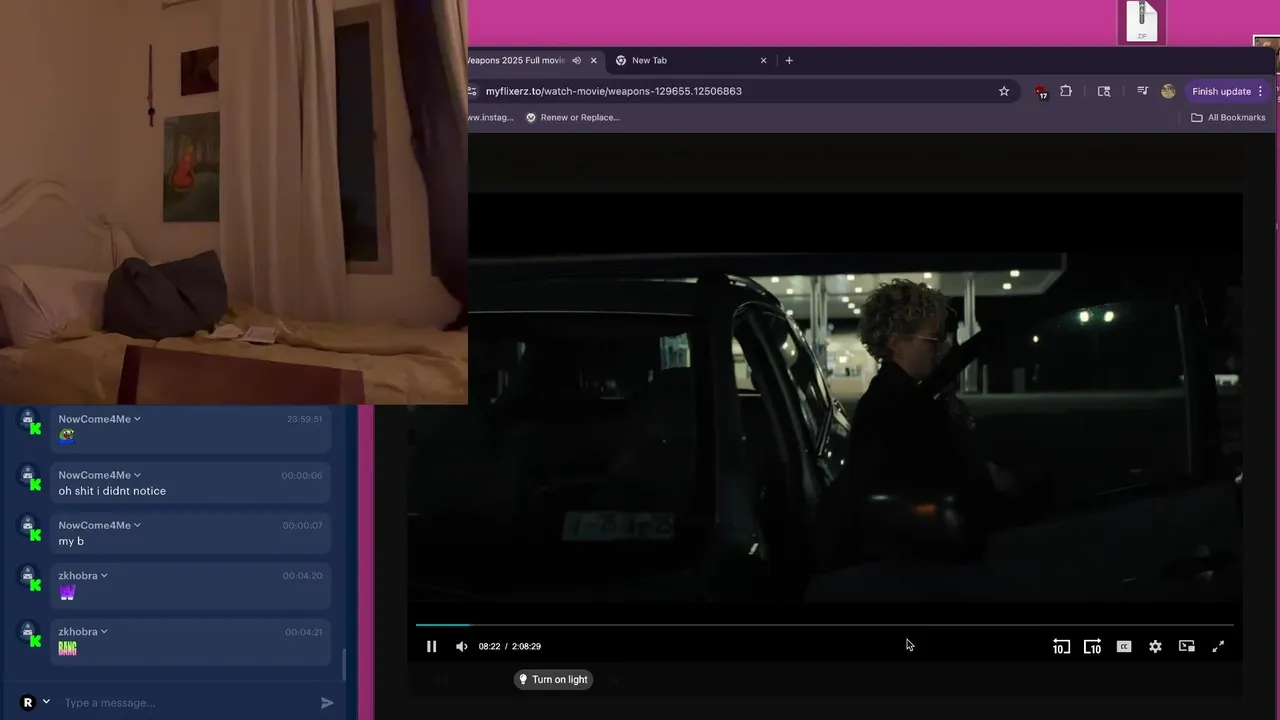The image size is (1280, 720).
Task: Open the Chrome three-dot menu
Action: point(1260,91)
